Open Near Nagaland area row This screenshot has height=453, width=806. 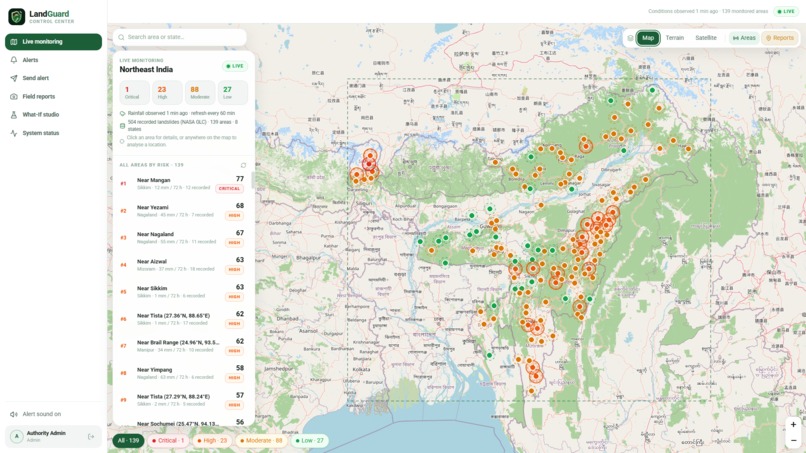click(182, 238)
